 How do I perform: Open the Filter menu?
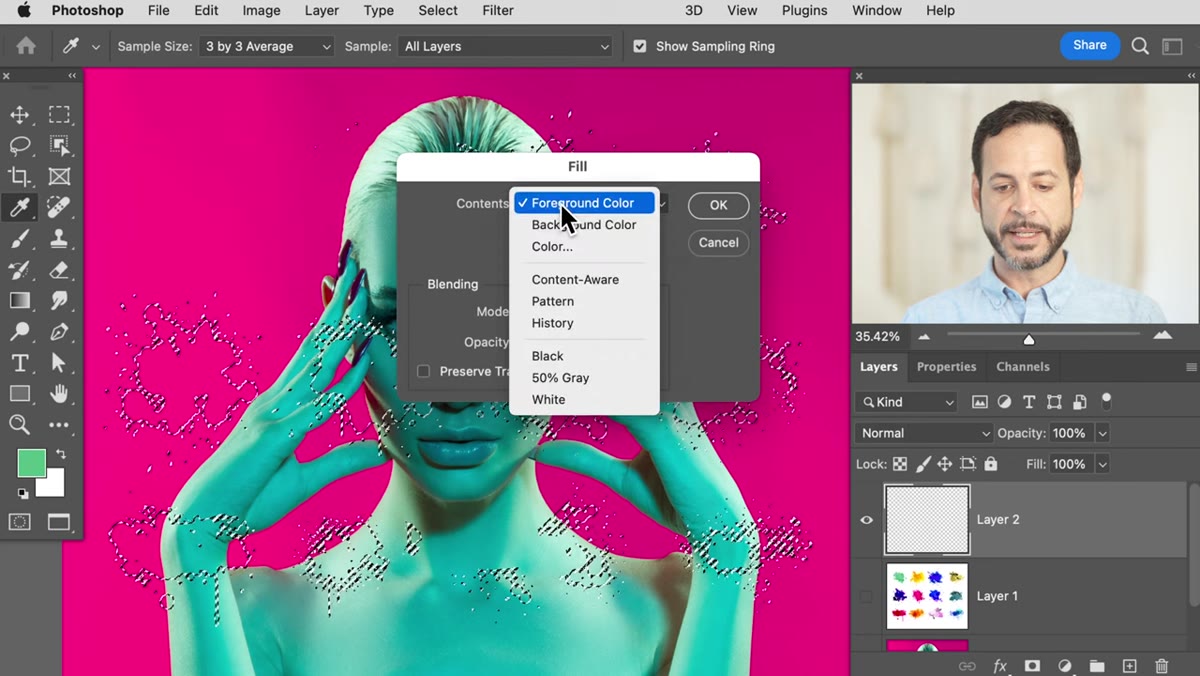[x=498, y=11]
